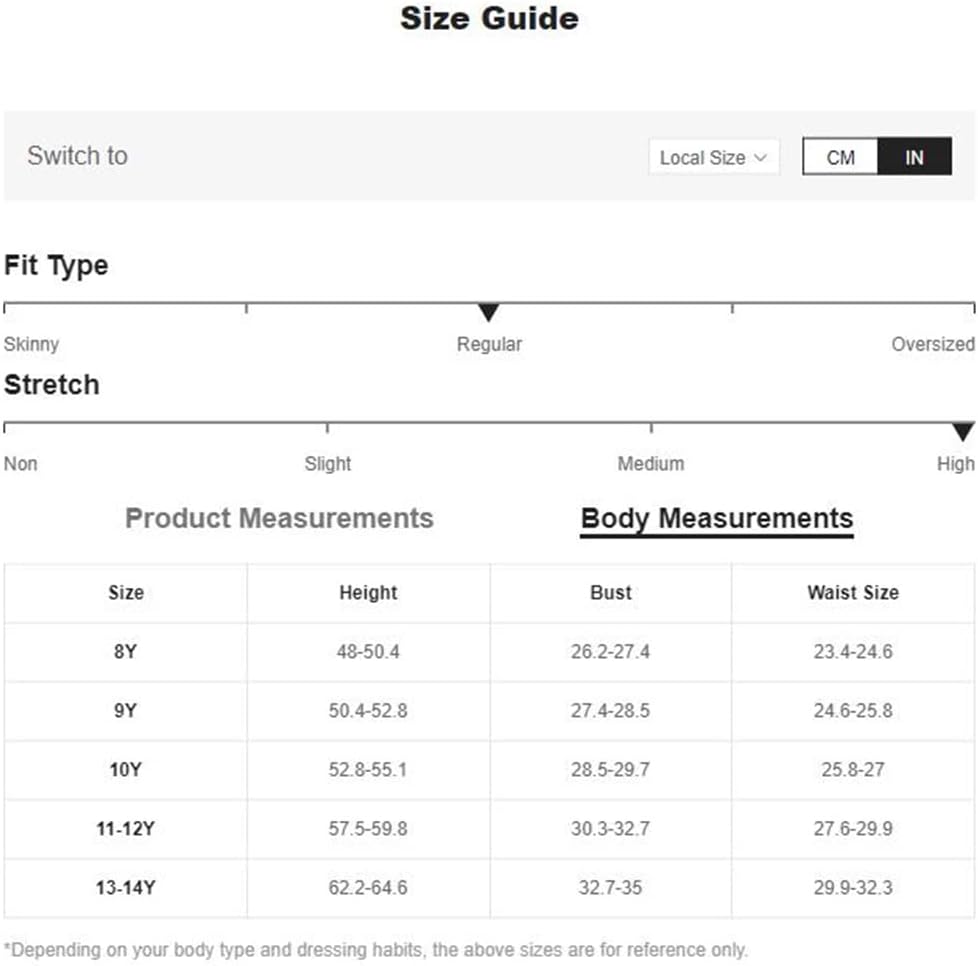Viewport: 978px width, 966px height.
Task: Click height value 57.5-59.8
Action: tap(368, 829)
